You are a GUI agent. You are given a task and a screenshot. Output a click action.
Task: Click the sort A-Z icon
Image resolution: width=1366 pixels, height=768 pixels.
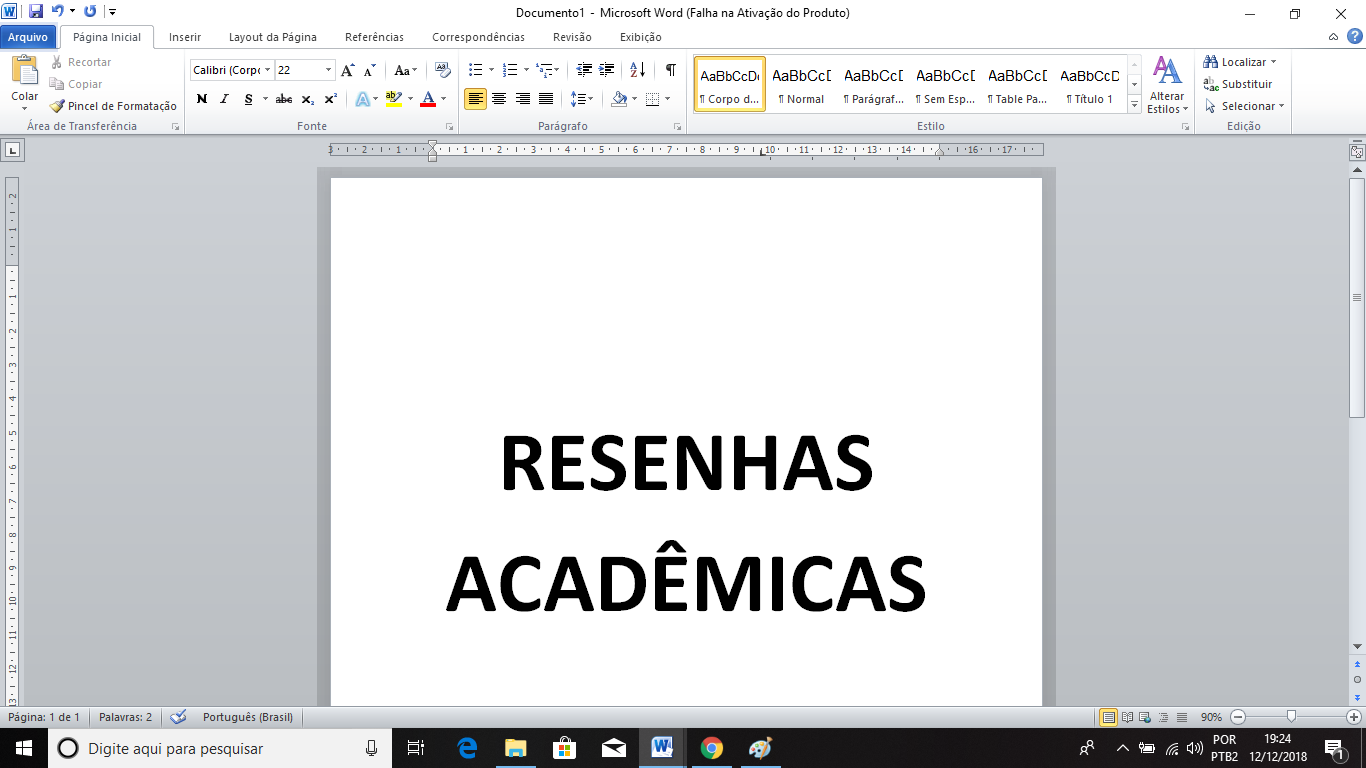click(637, 70)
